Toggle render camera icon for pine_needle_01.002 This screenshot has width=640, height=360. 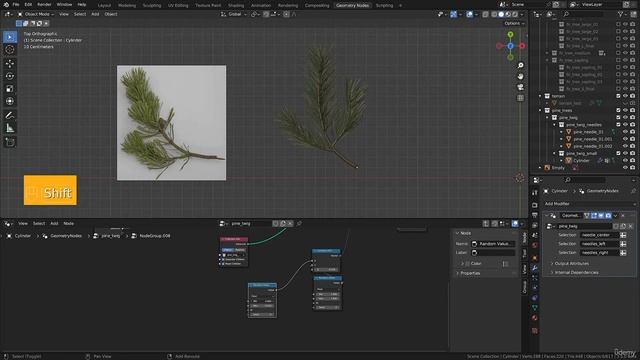point(633,146)
